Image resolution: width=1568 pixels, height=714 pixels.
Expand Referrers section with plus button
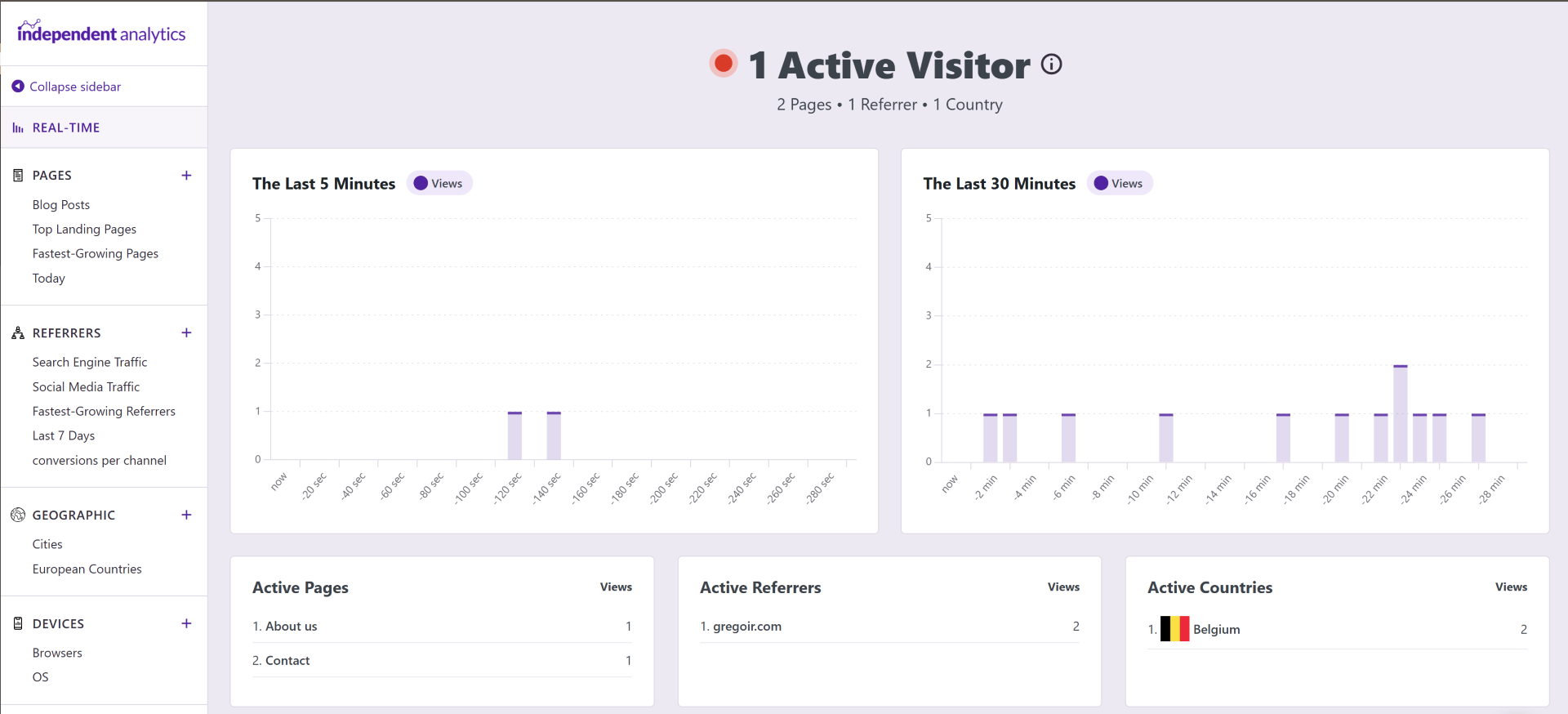tap(186, 333)
